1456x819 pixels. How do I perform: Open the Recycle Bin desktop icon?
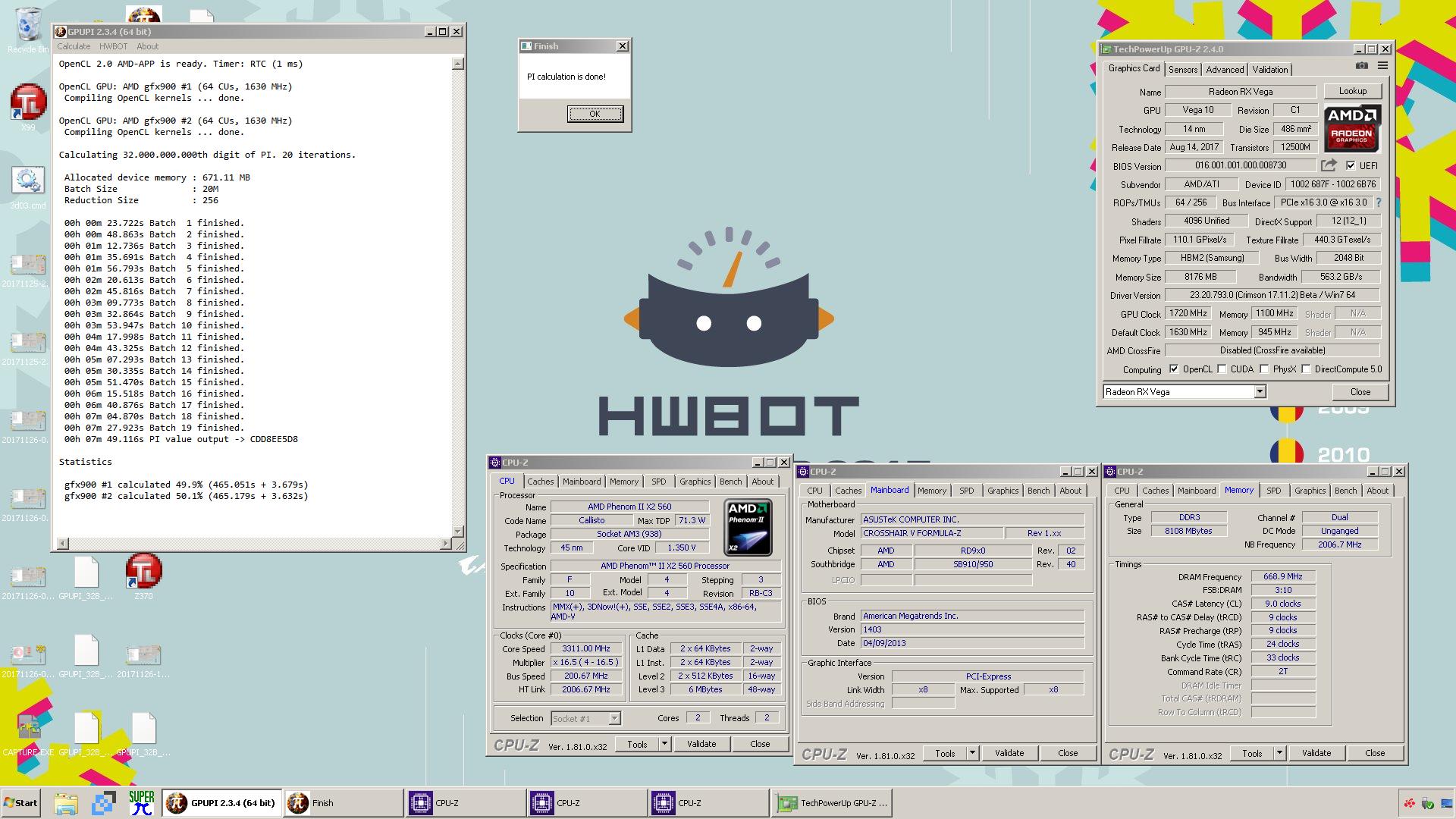[x=28, y=30]
